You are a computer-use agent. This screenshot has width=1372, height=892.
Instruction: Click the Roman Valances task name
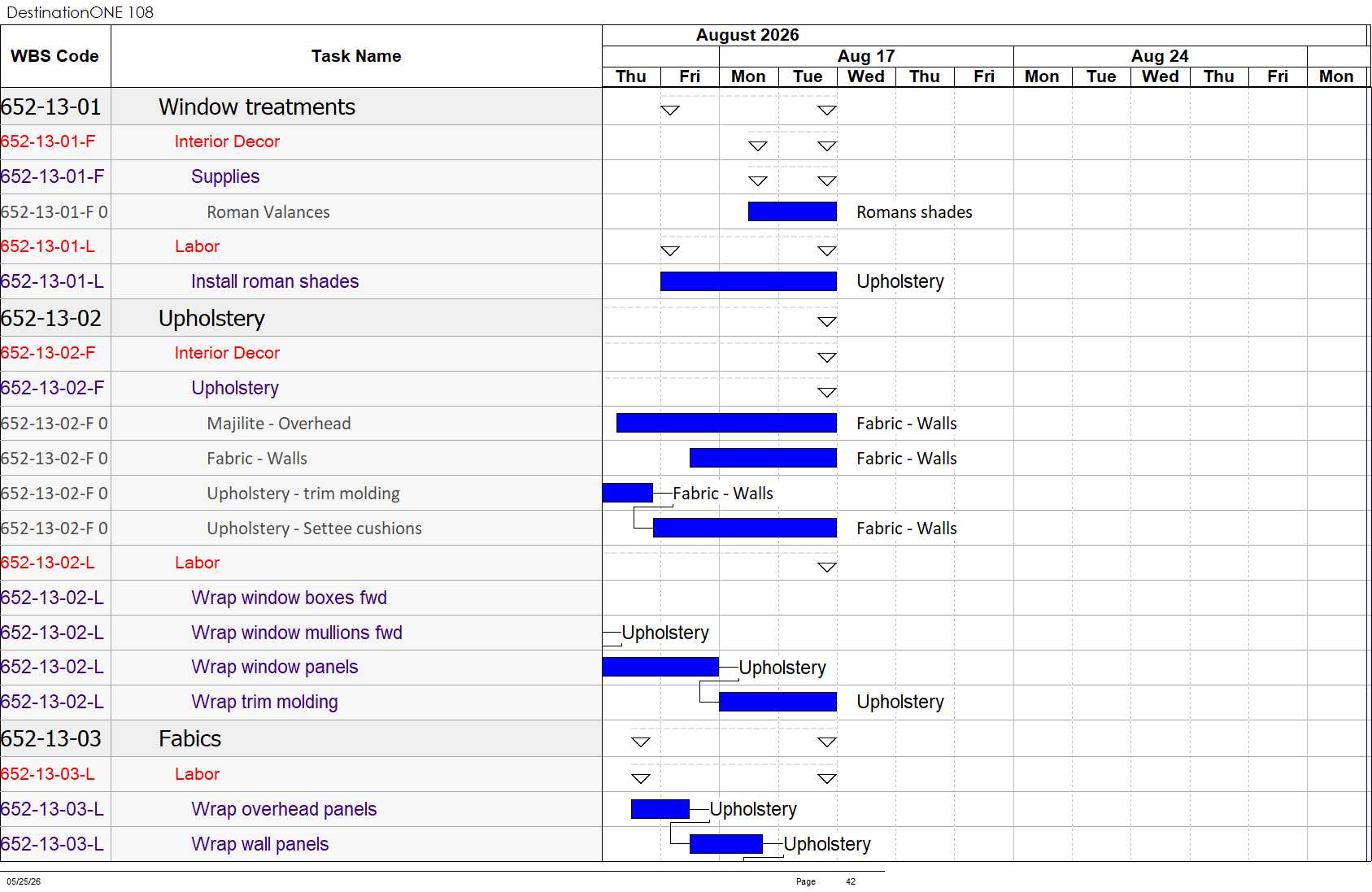pyautogui.click(x=268, y=212)
